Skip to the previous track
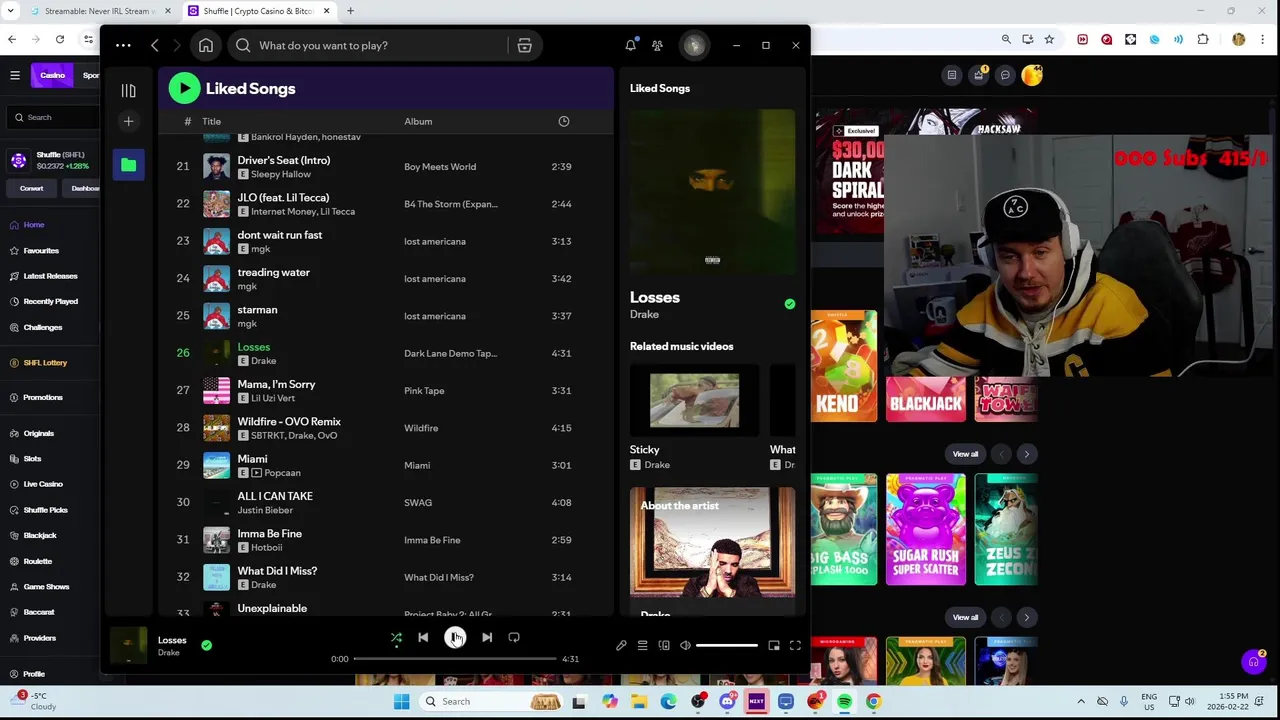Image resolution: width=1280 pixels, height=720 pixels. click(x=423, y=637)
